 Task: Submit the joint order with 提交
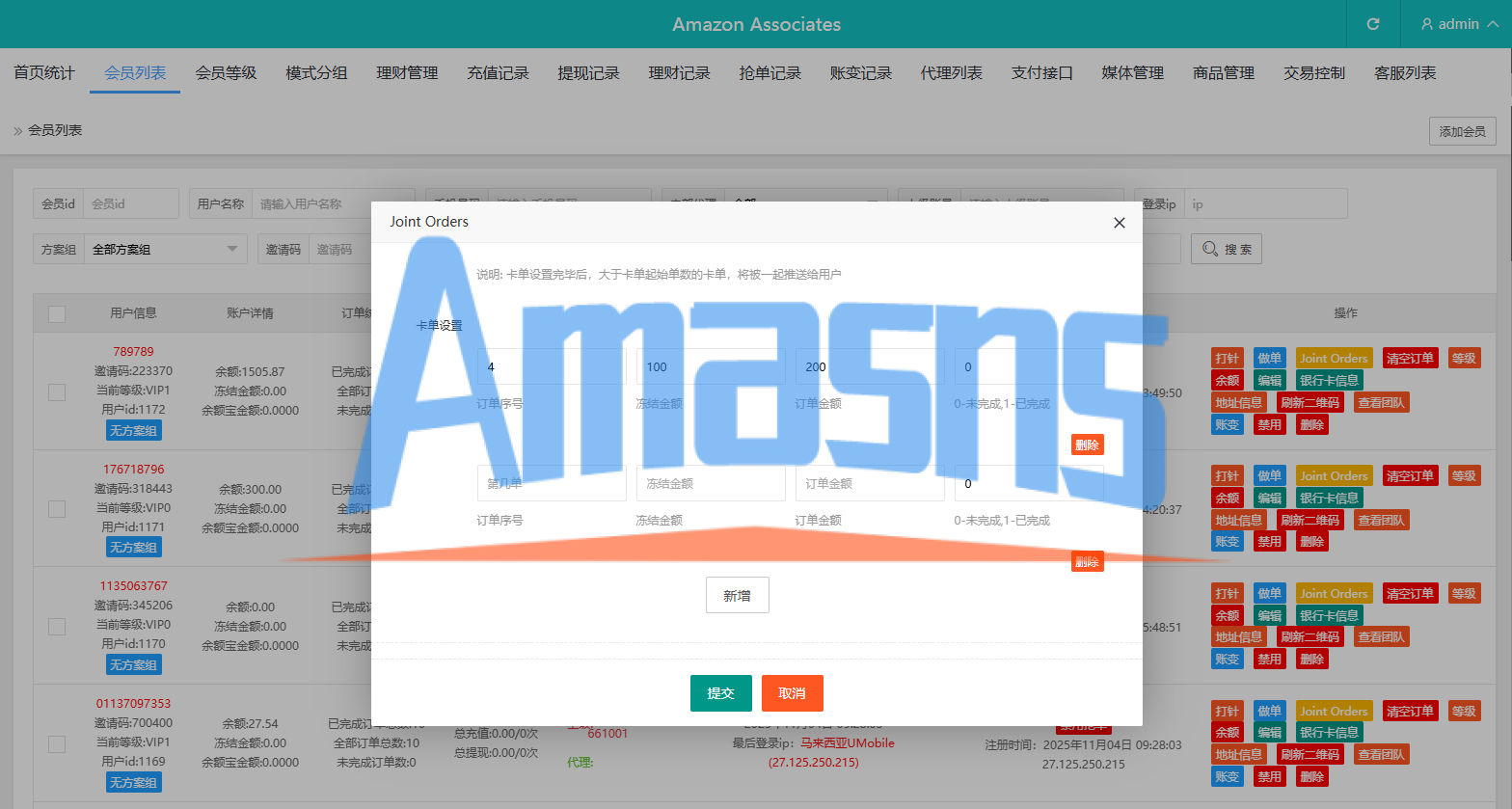(x=721, y=693)
